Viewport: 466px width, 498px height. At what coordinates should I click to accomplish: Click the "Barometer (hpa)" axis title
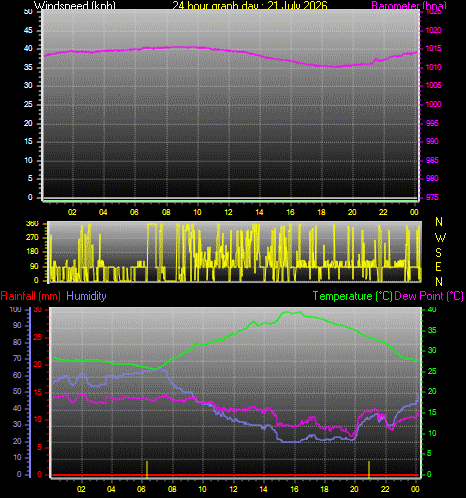click(x=409, y=5)
